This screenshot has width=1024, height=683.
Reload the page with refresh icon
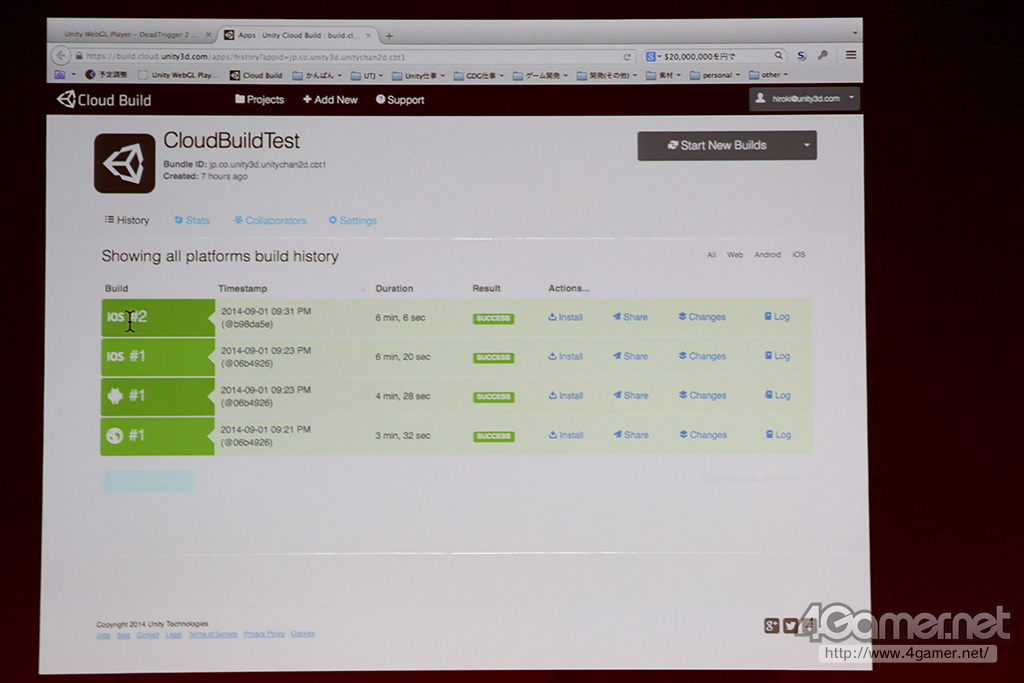626,57
